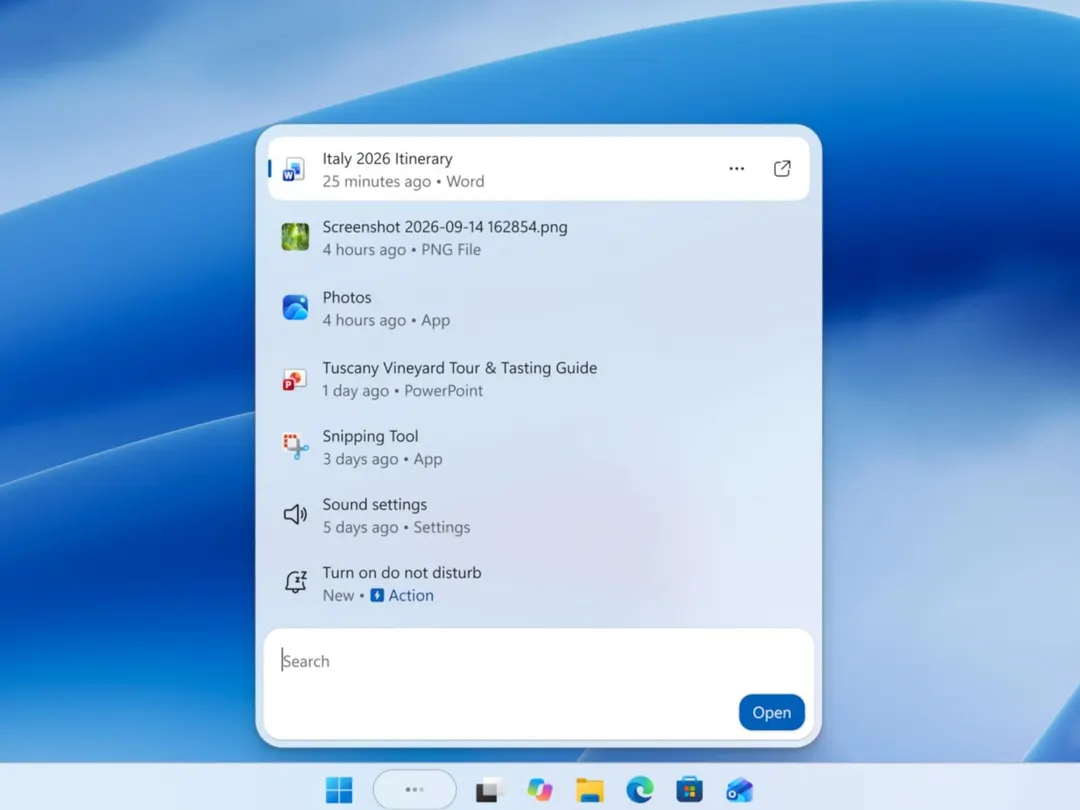Image resolution: width=1080 pixels, height=810 pixels.
Task: Click the Action link text
Action: [411, 595]
